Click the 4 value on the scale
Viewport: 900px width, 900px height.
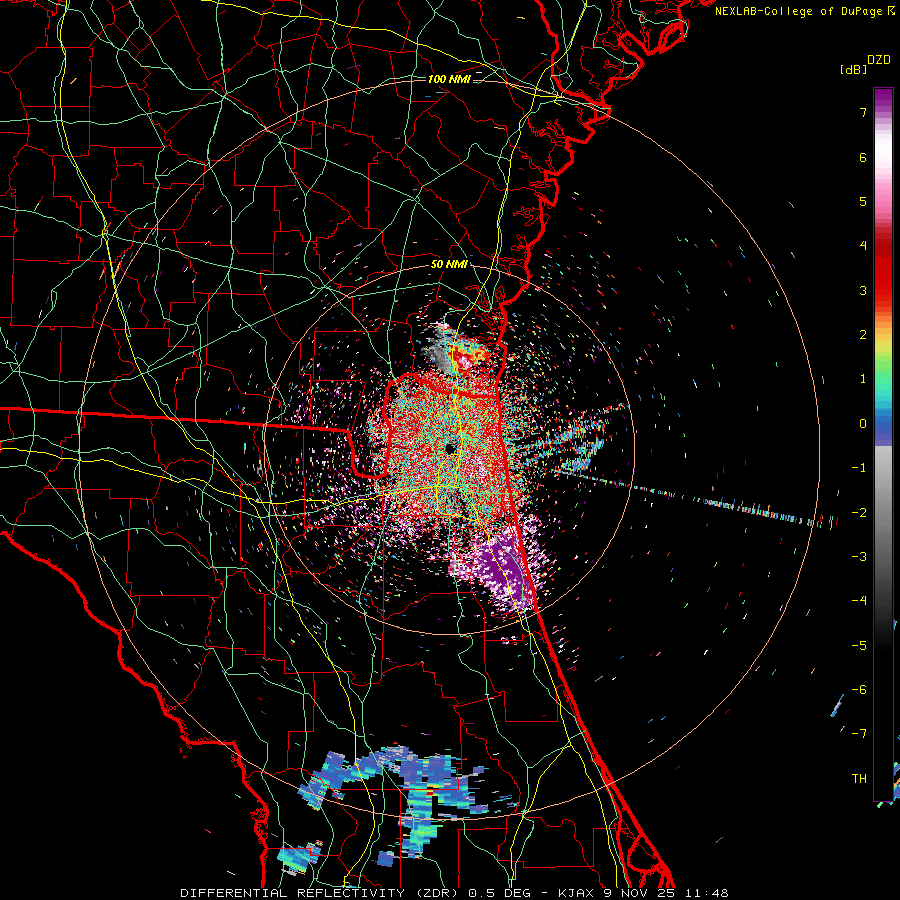(x=863, y=246)
